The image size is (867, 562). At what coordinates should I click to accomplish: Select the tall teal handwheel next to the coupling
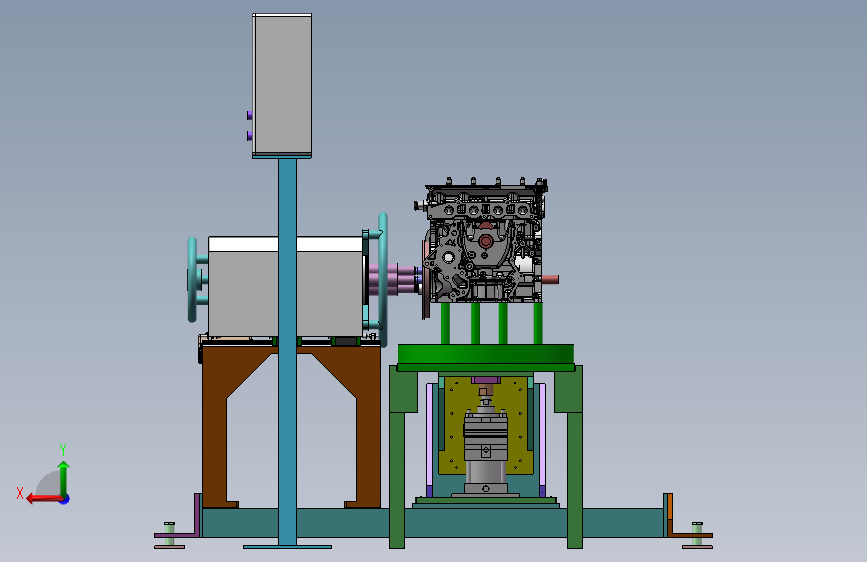(x=382, y=278)
